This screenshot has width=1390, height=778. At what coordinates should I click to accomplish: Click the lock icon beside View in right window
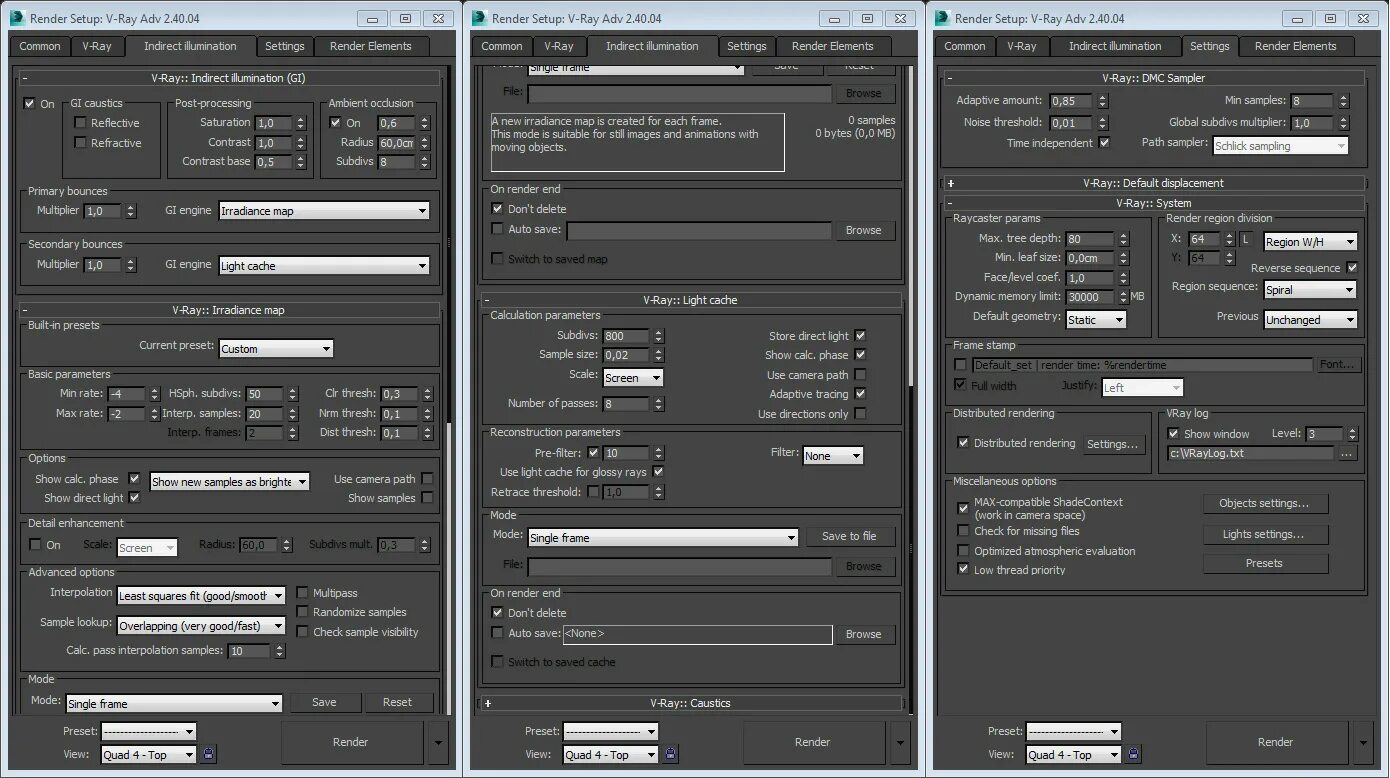(x=1134, y=754)
